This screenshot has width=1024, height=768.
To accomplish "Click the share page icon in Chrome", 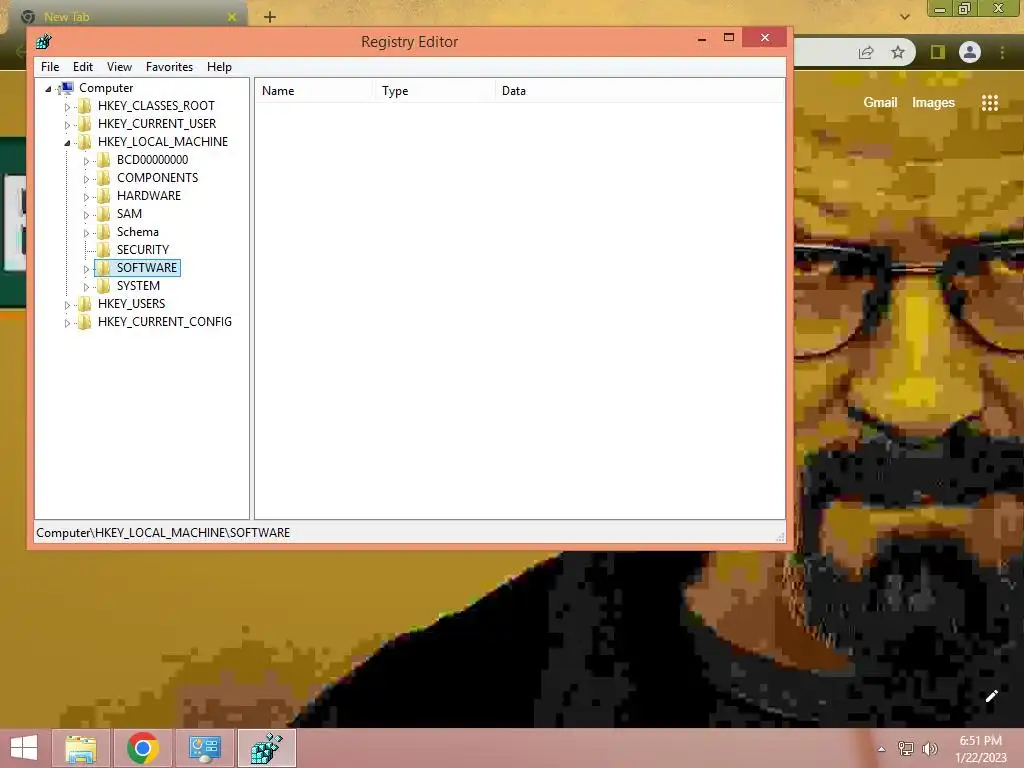I will point(866,52).
